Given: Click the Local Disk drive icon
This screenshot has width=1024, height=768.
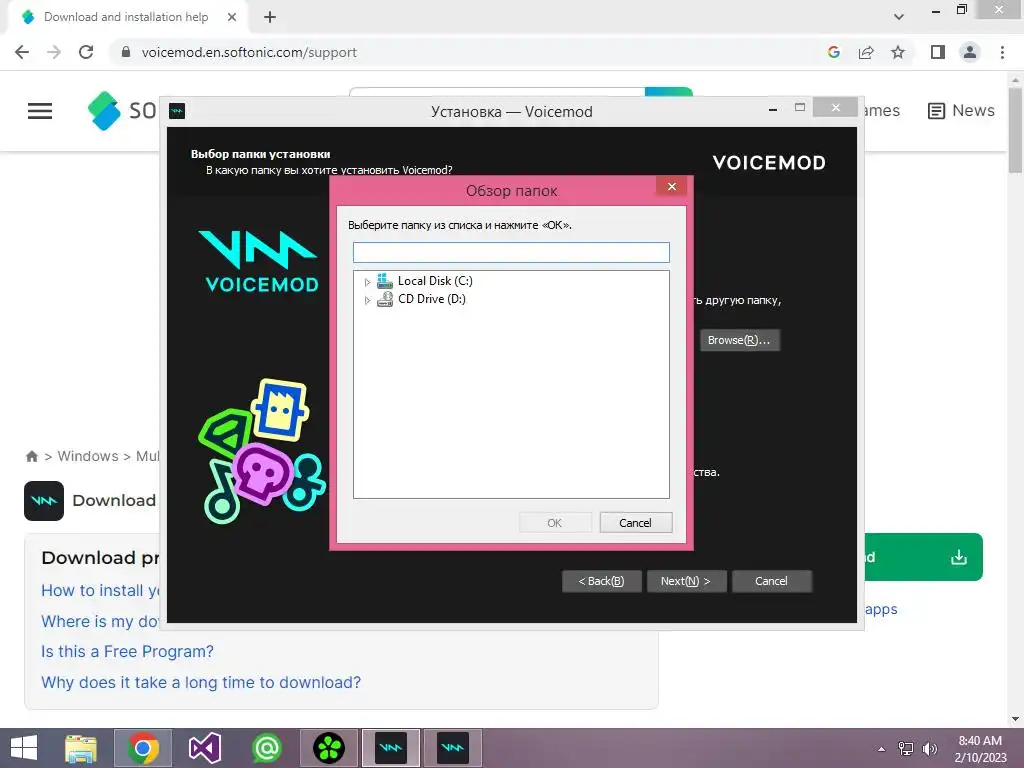Looking at the screenshot, I should point(385,281).
